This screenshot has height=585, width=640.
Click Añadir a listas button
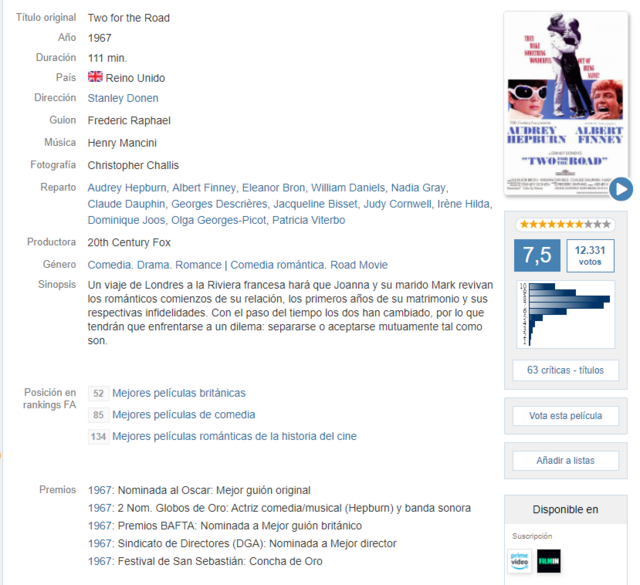[565, 461]
